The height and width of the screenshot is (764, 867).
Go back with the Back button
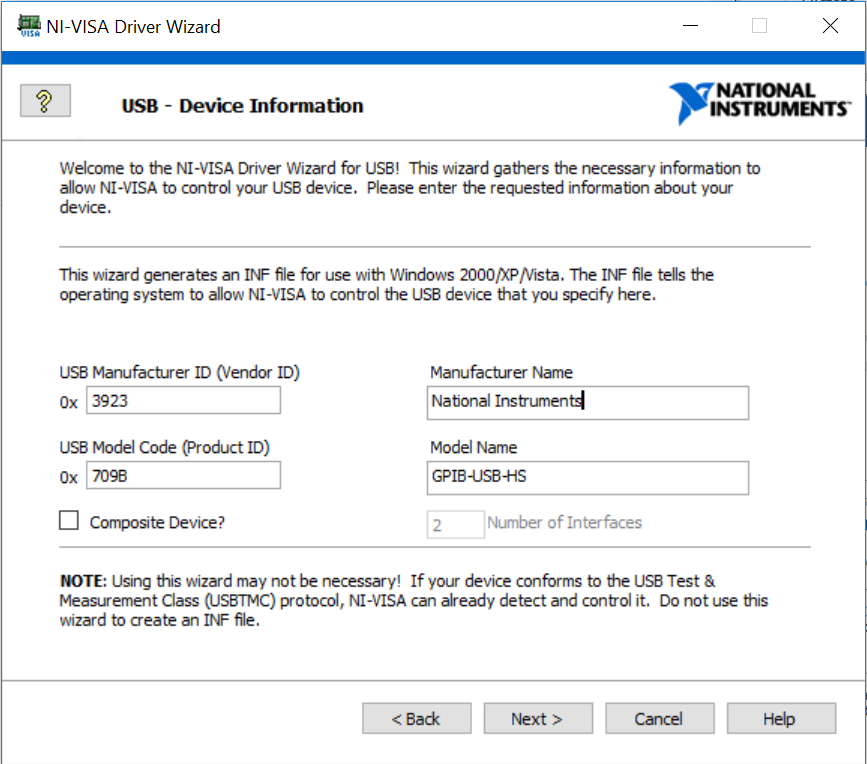tap(416, 719)
